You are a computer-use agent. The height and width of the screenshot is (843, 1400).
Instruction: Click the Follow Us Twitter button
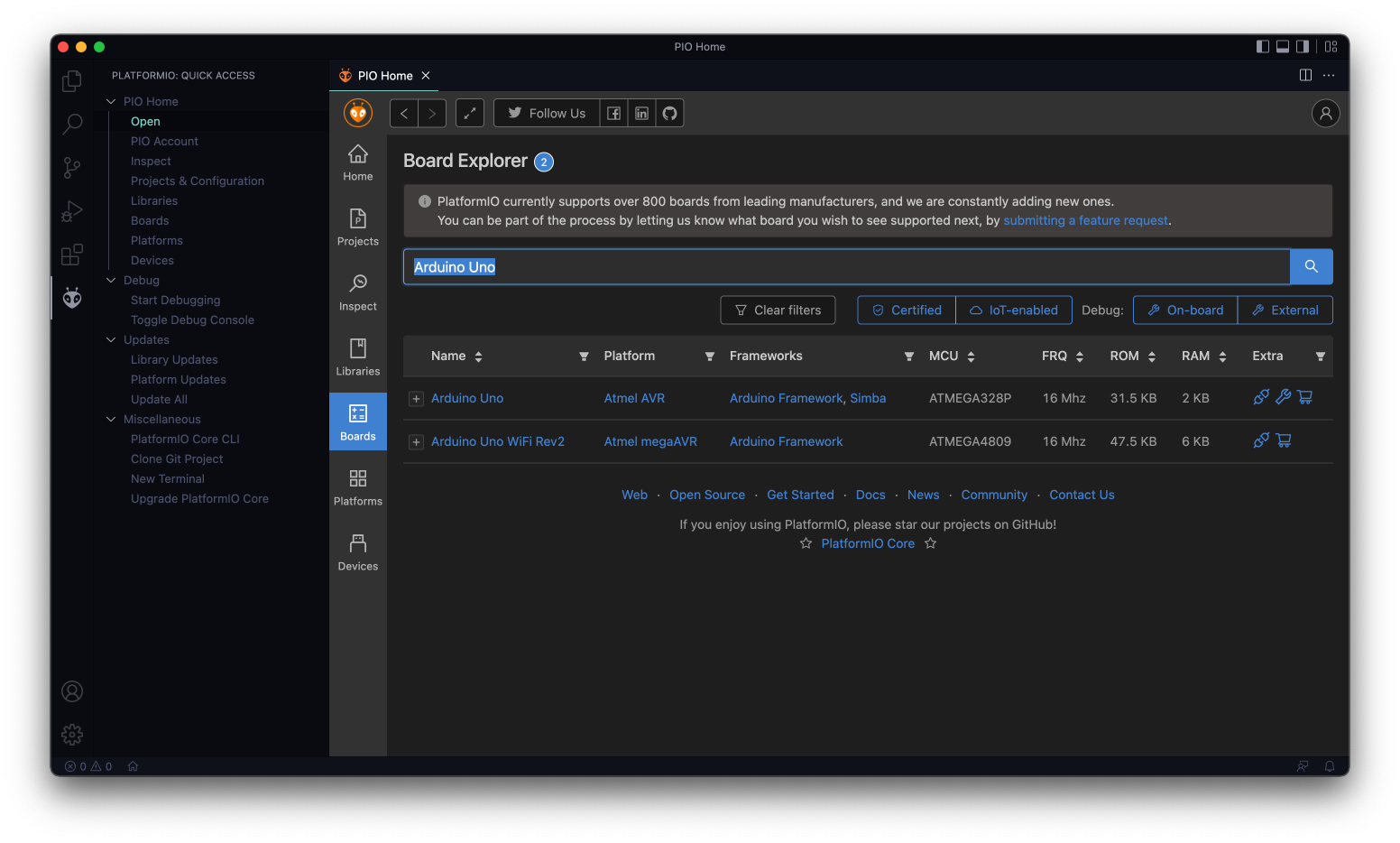(x=547, y=113)
